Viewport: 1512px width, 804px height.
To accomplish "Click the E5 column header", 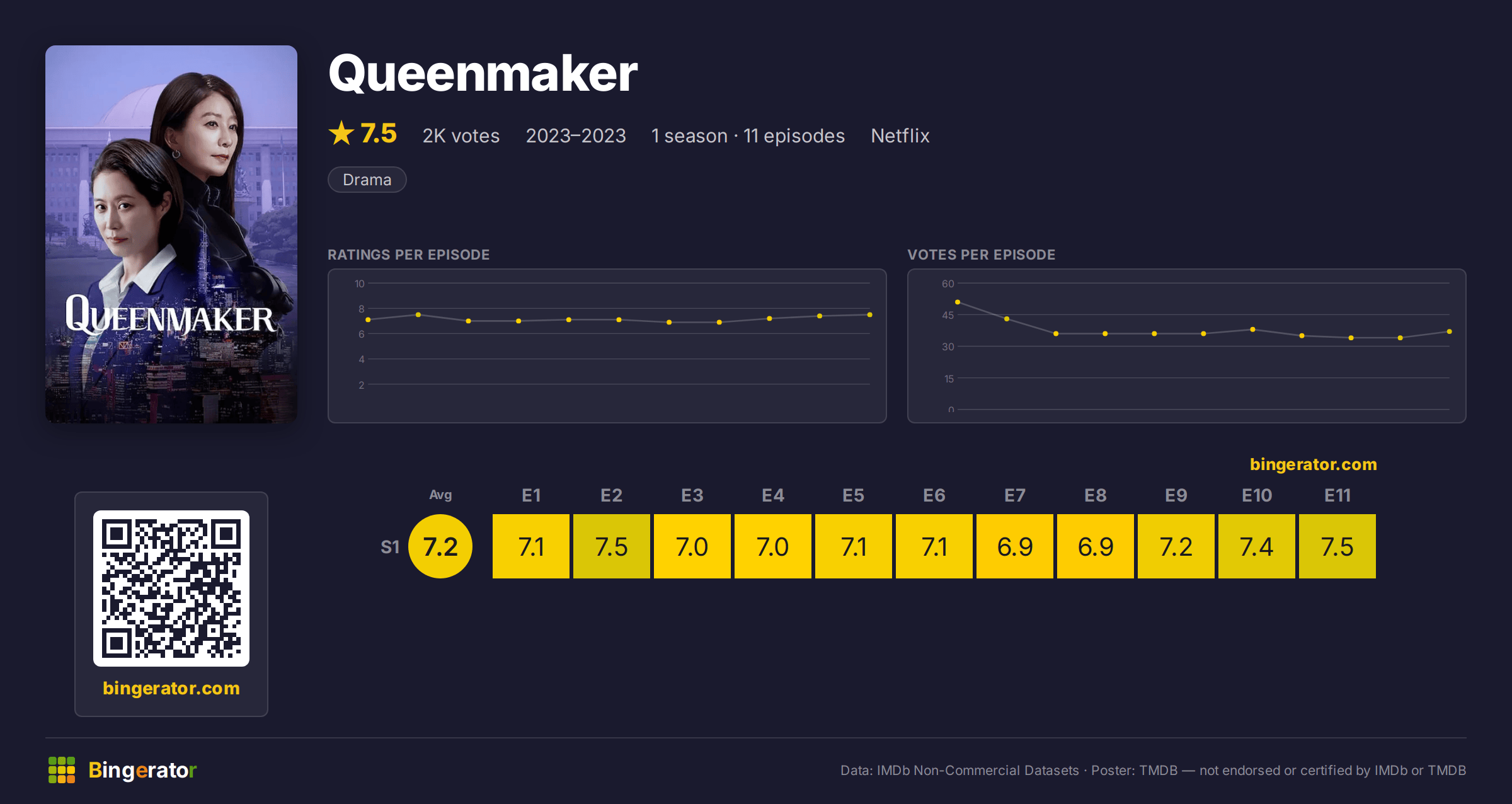I will click(854, 495).
